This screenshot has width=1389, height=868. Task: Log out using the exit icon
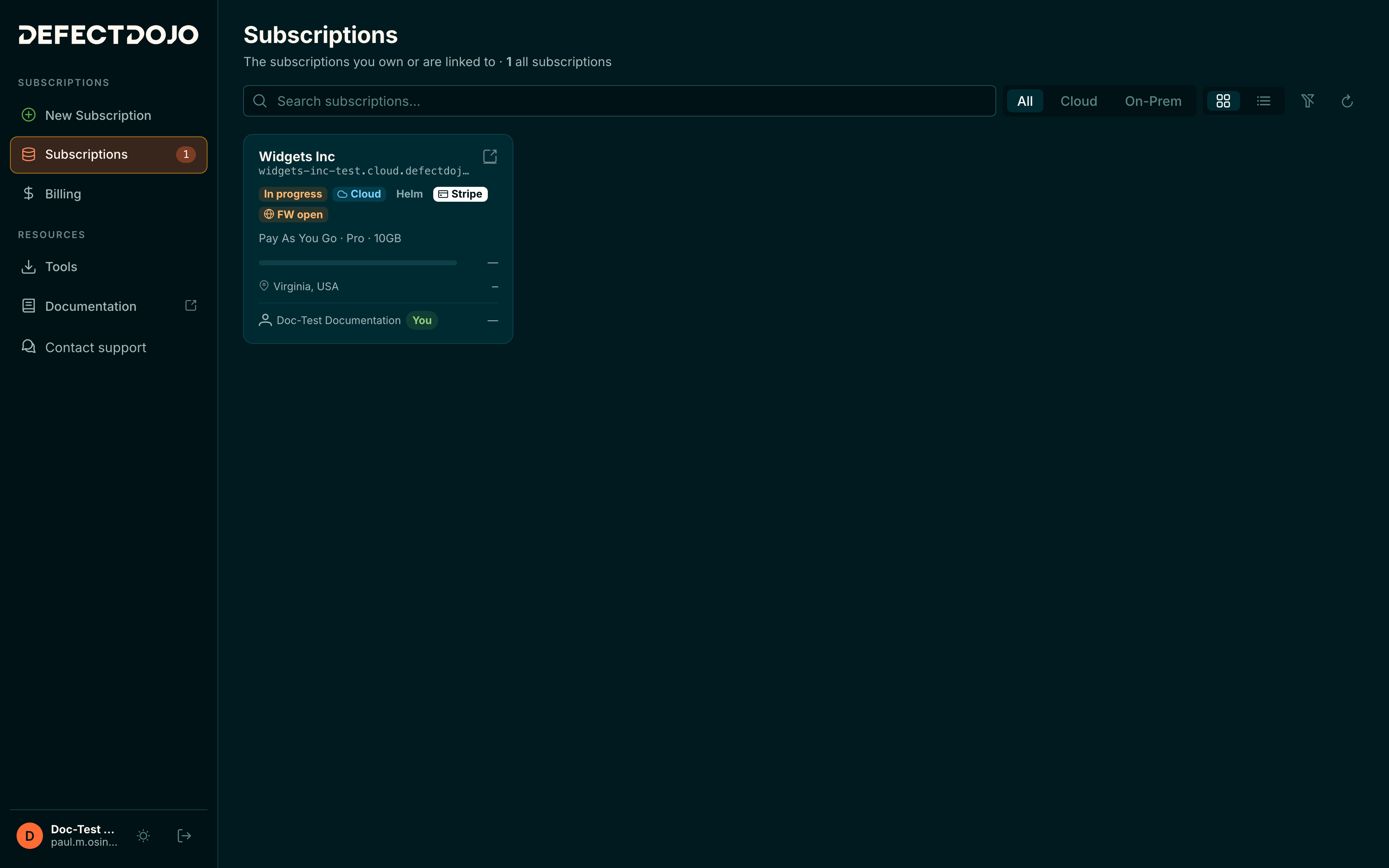click(184, 836)
